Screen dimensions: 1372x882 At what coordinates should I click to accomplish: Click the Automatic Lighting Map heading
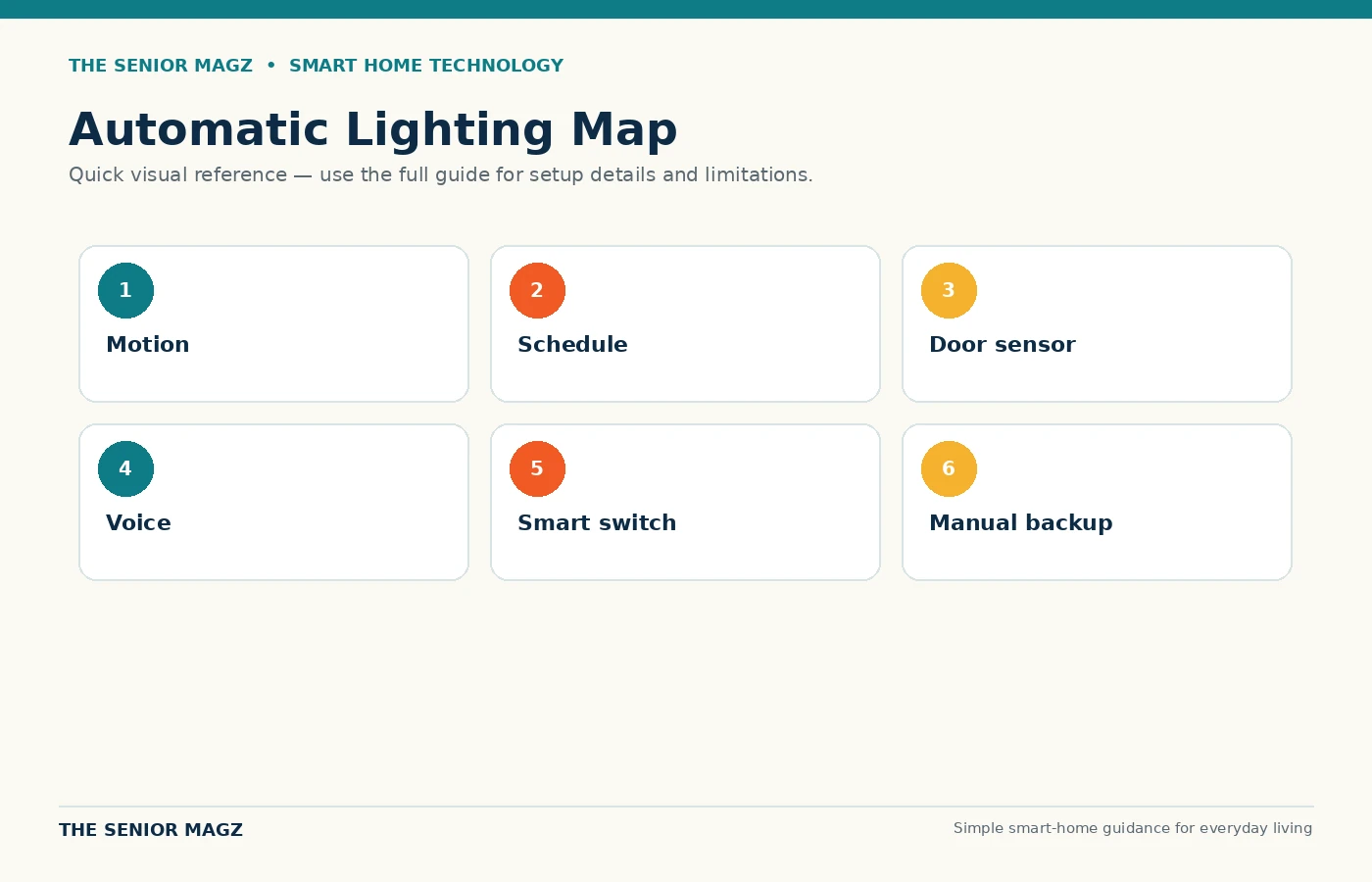pyautogui.click(x=373, y=130)
